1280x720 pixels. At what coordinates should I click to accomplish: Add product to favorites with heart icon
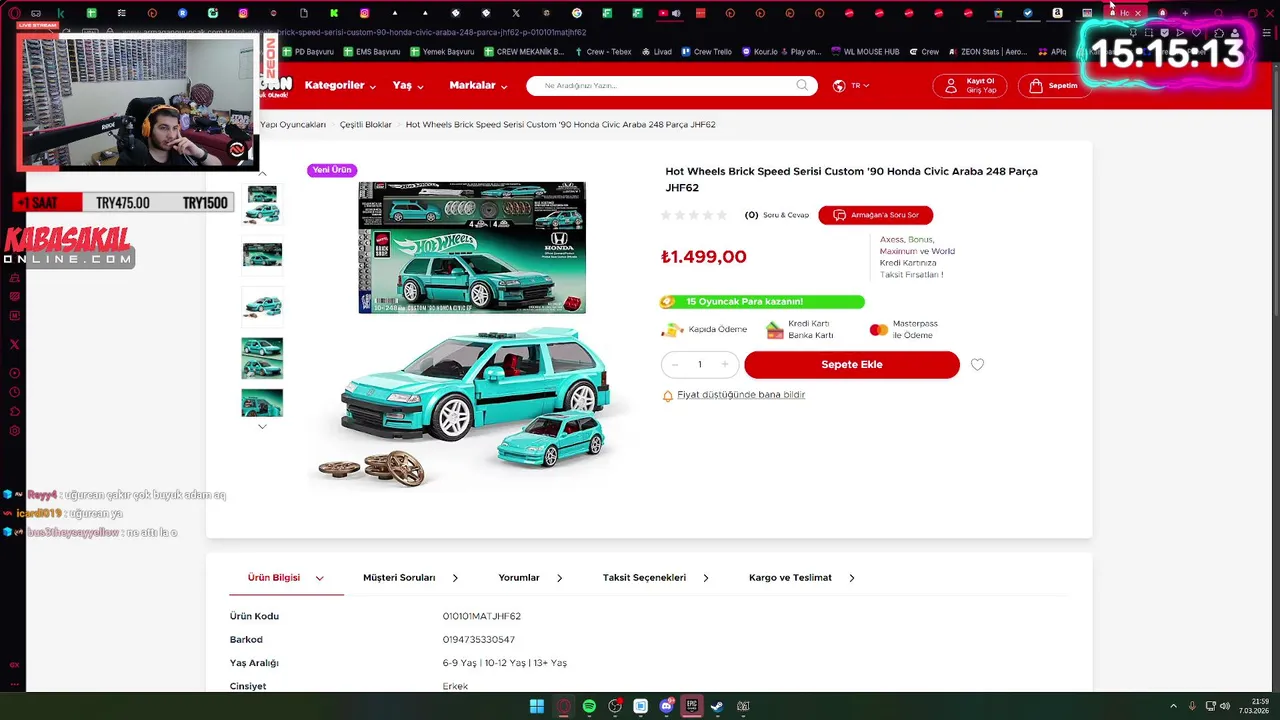pos(977,365)
